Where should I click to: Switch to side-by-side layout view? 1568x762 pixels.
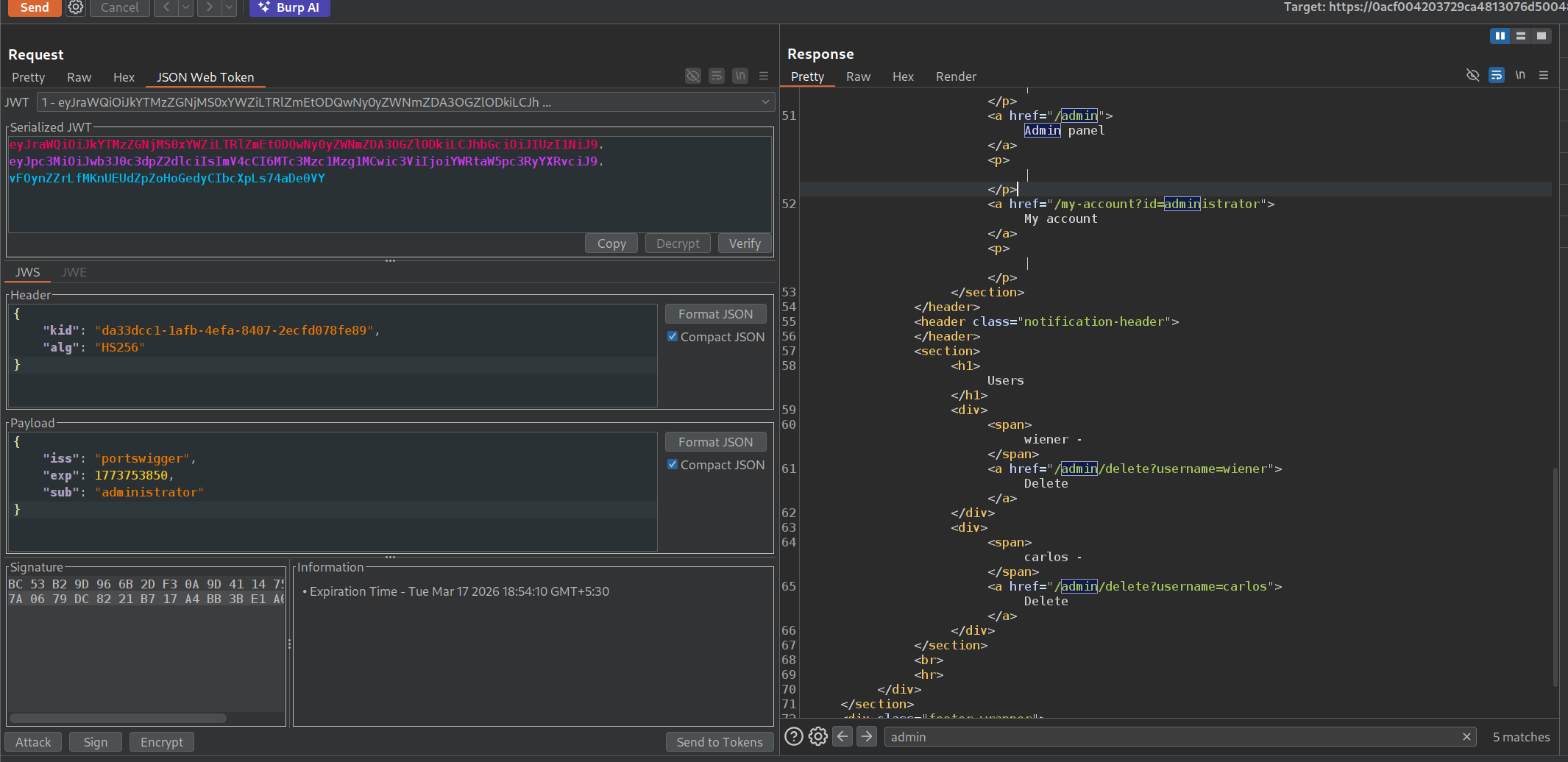(x=1500, y=36)
